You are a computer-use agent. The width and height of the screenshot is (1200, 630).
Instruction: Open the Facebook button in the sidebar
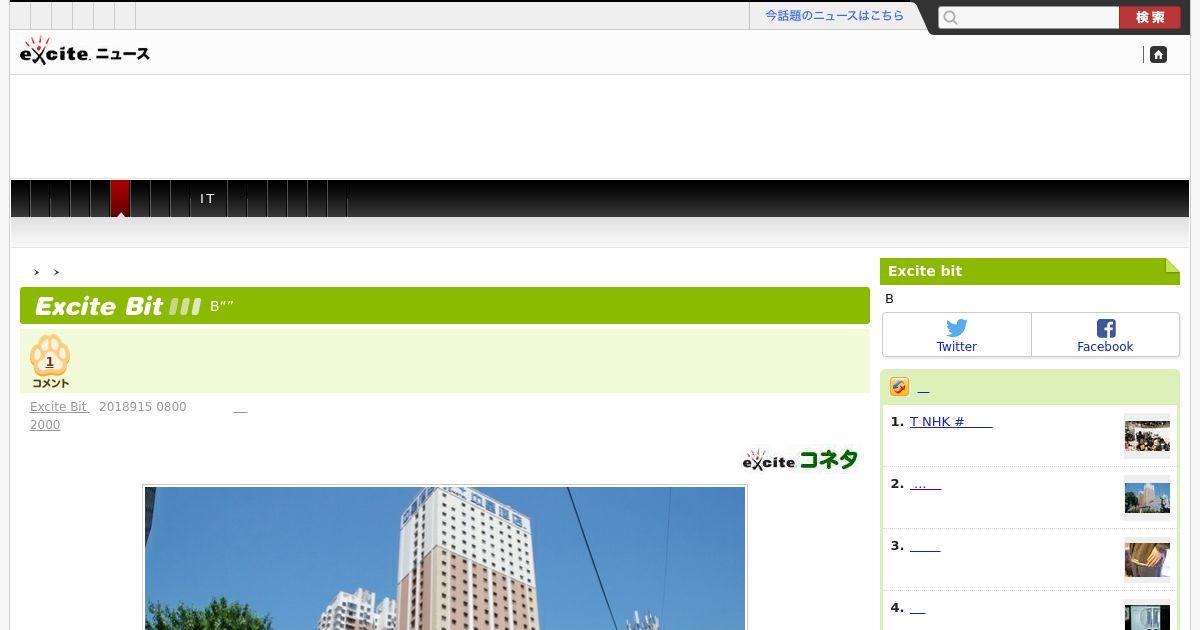coord(1105,335)
